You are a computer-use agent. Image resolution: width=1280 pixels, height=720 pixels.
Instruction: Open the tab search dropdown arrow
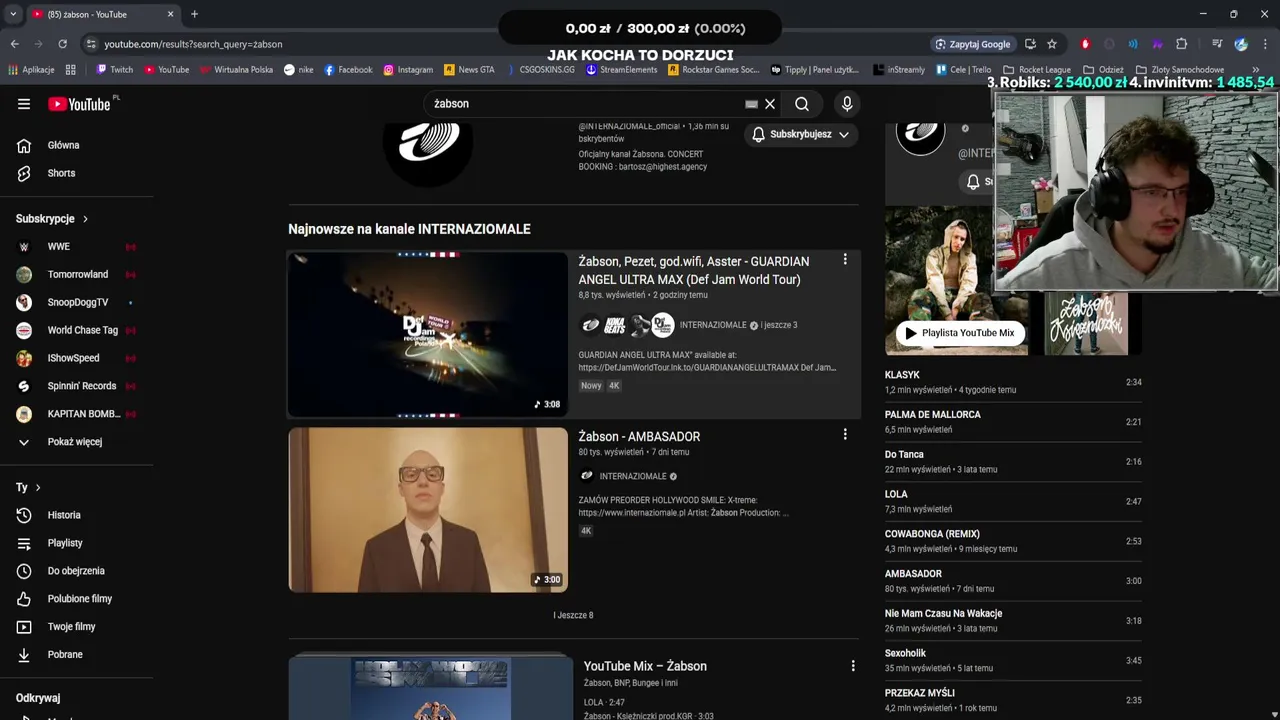[12, 14]
